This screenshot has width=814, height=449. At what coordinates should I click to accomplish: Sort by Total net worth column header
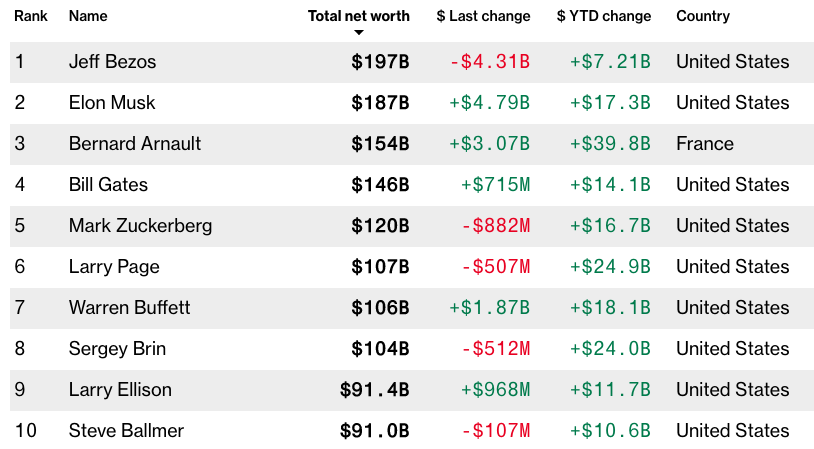[x=359, y=16]
